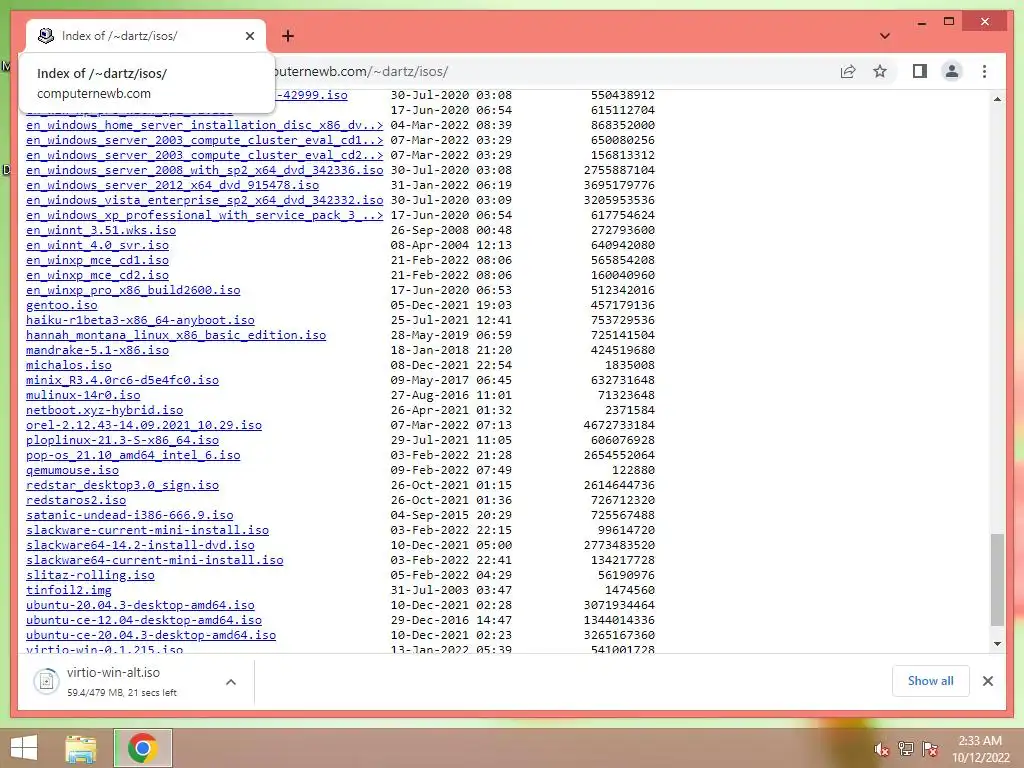Download tinfoil2.img
The image size is (1024, 768).
point(69,590)
